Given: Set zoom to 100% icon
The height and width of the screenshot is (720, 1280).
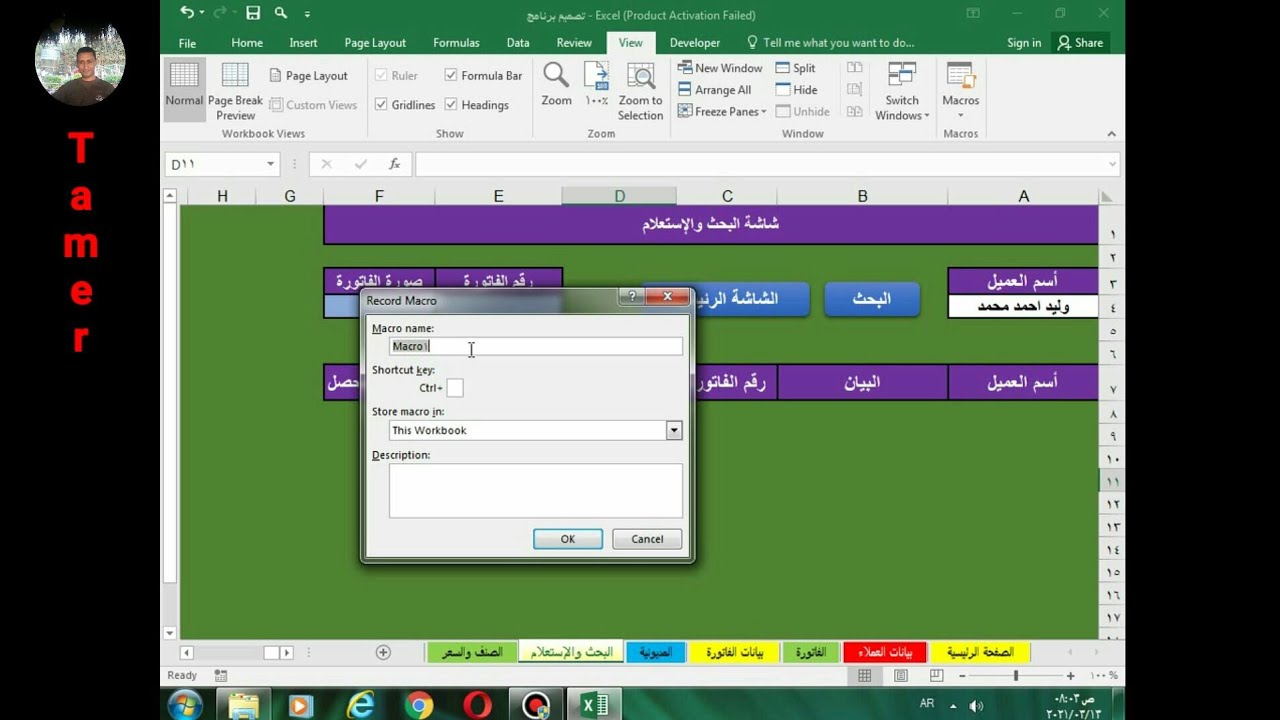Looking at the screenshot, I should point(596,84).
